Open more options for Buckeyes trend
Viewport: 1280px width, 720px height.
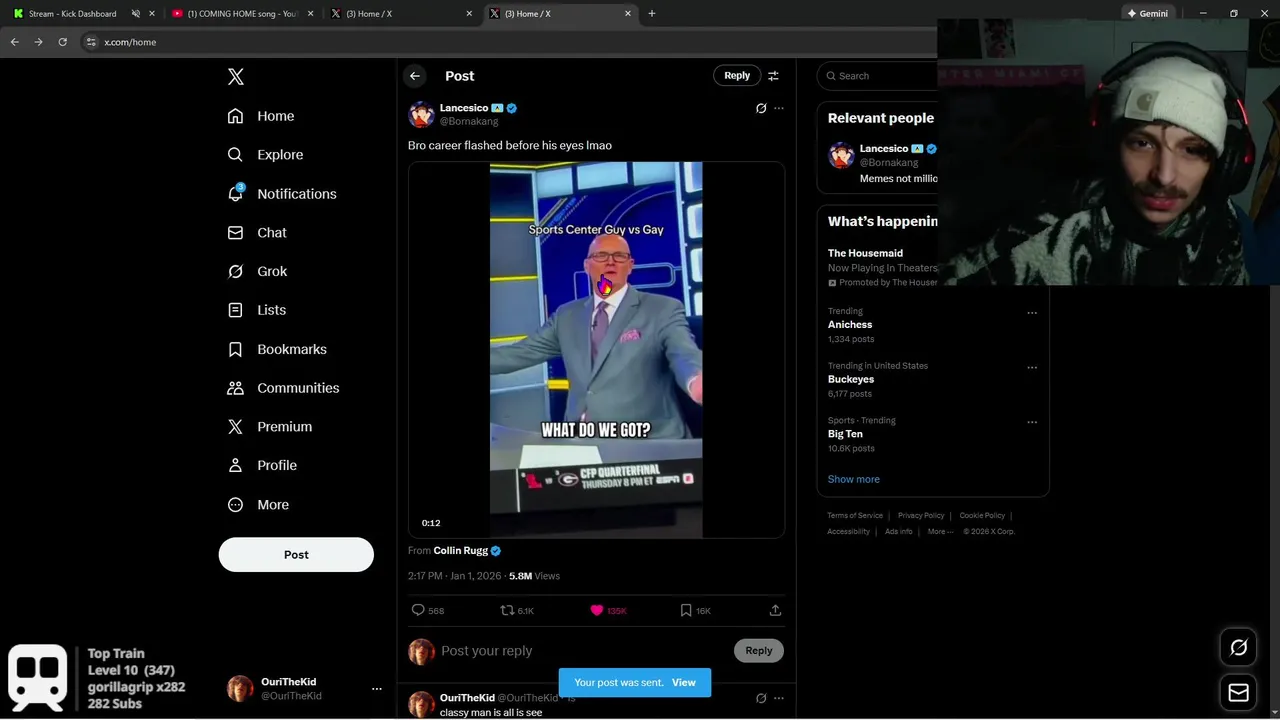(1032, 367)
